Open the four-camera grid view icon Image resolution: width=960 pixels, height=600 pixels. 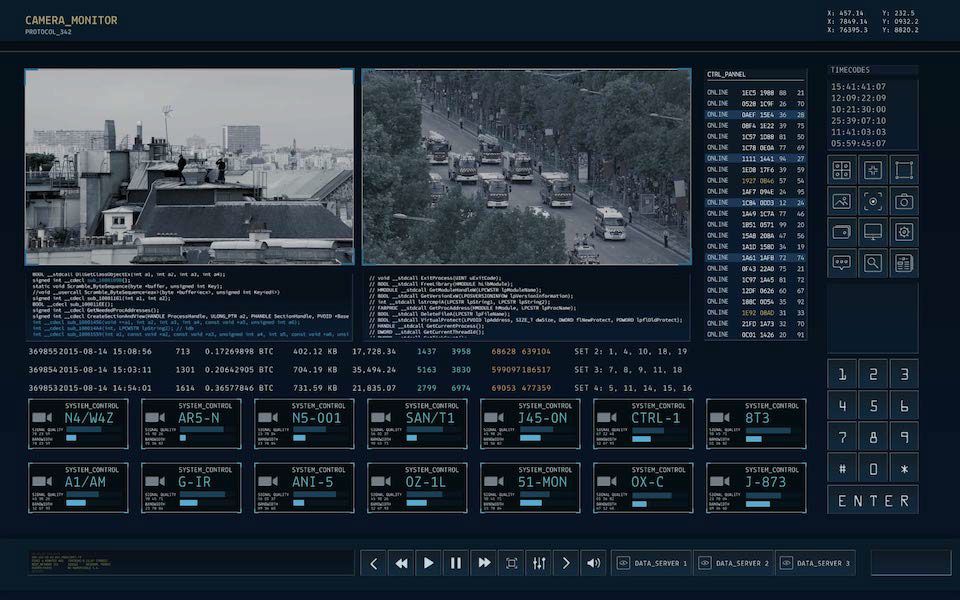pyautogui.click(x=842, y=170)
